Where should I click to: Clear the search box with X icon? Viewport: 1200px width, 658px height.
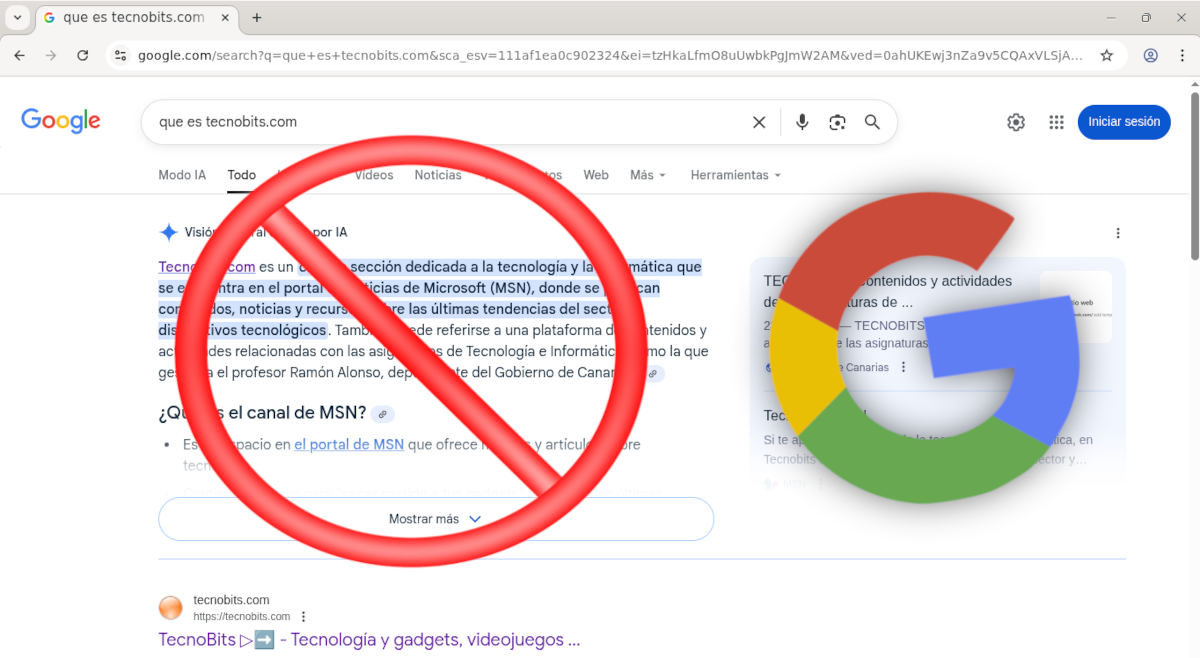(759, 122)
